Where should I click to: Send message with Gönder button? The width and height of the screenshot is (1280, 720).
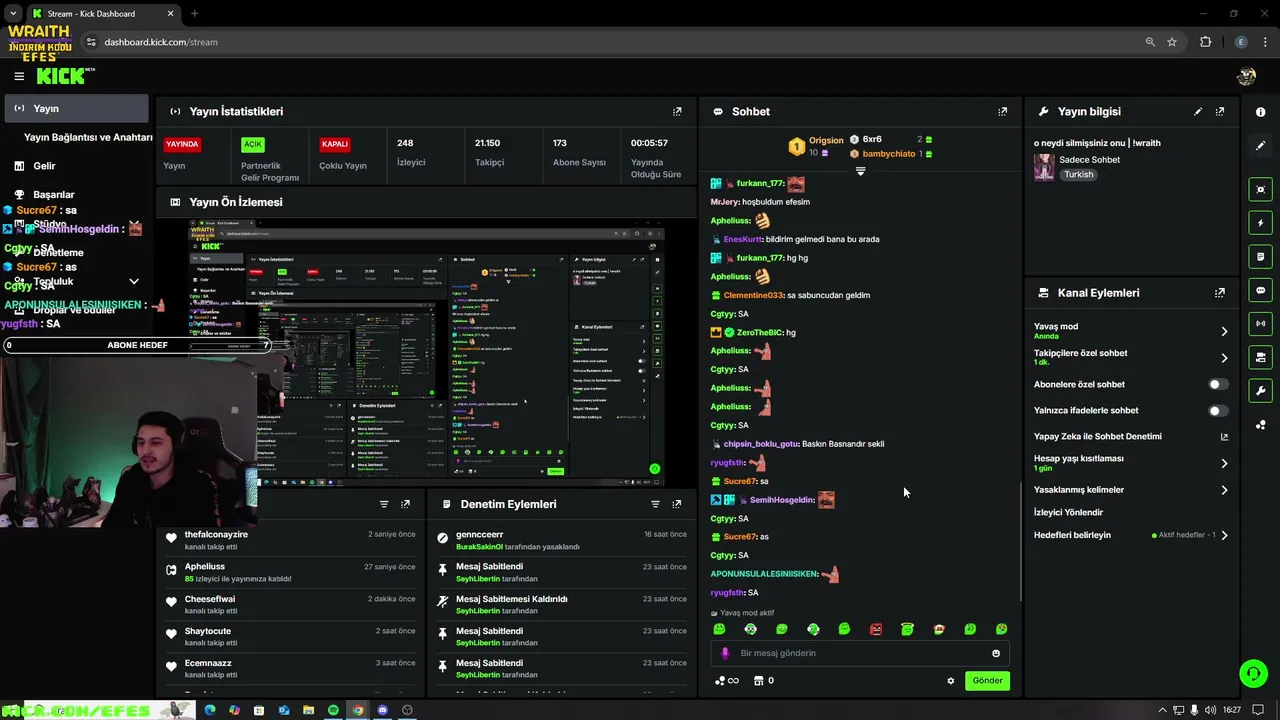click(987, 680)
